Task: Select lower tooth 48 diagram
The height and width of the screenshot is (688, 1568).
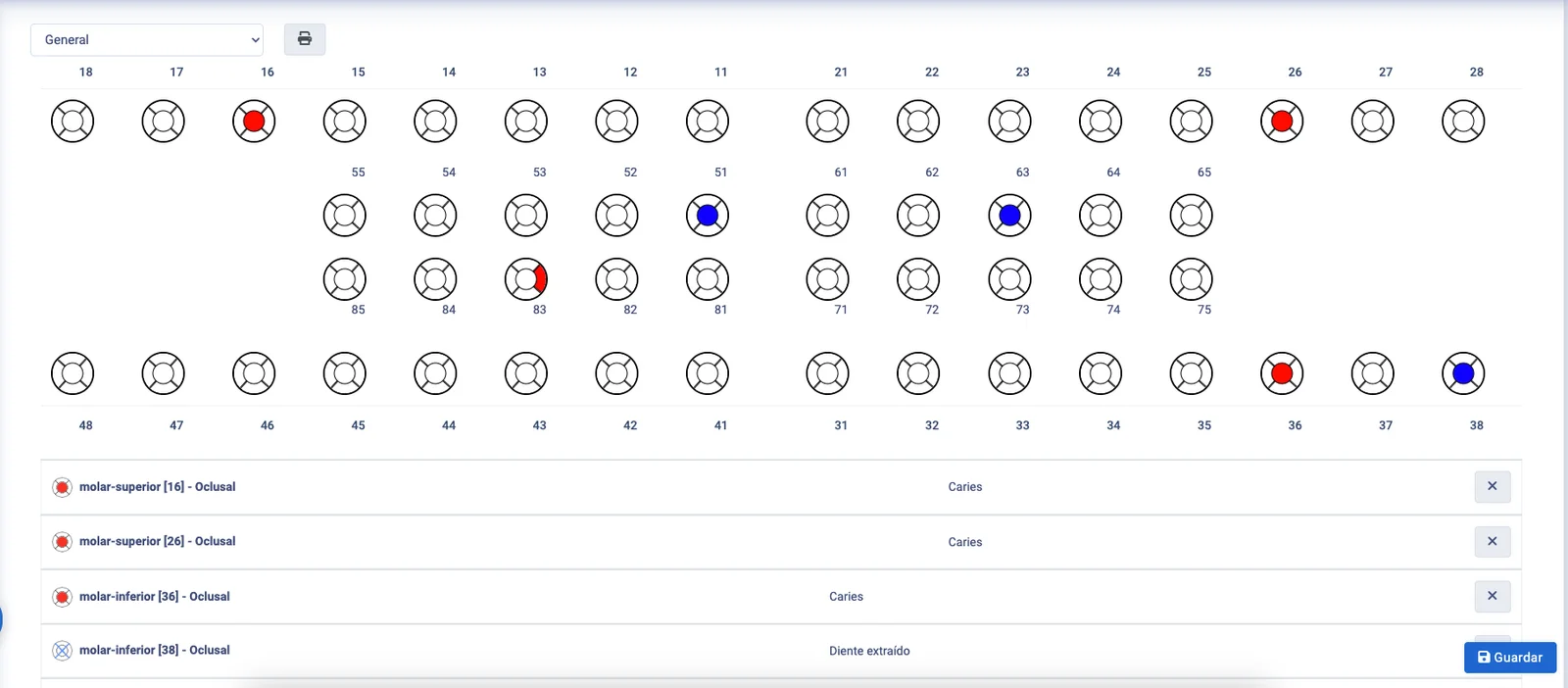Action: coord(73,373)
